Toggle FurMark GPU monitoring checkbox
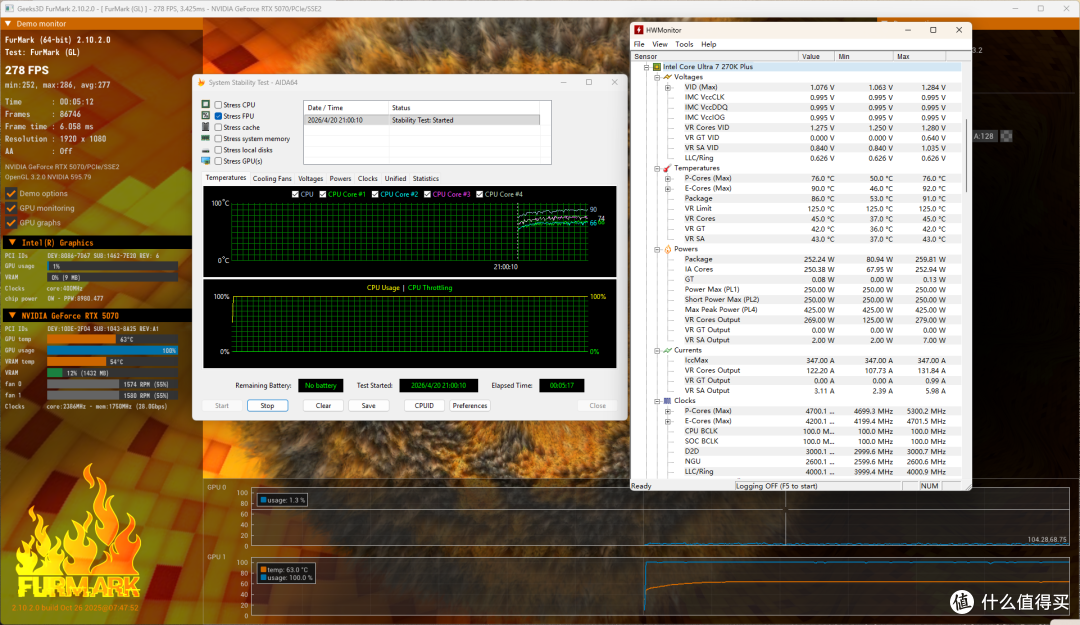This screenshot has width=1080, height=625. coord(11,208)
